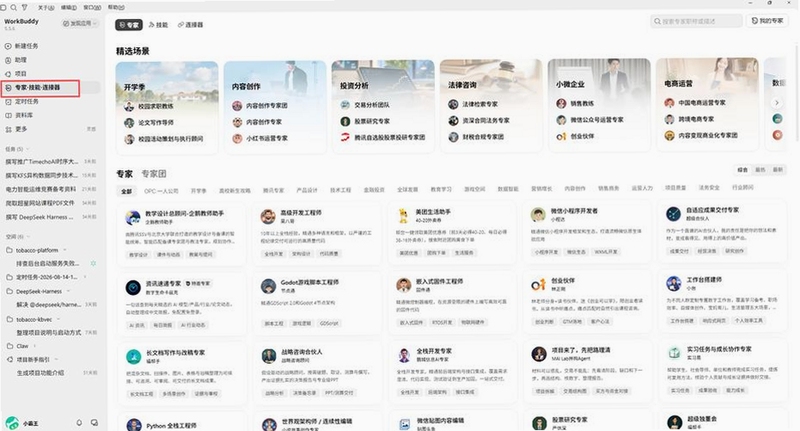The image size is (800, 431).
Task: Collapse the 空间 (6) section header
Action: (17, 237)
